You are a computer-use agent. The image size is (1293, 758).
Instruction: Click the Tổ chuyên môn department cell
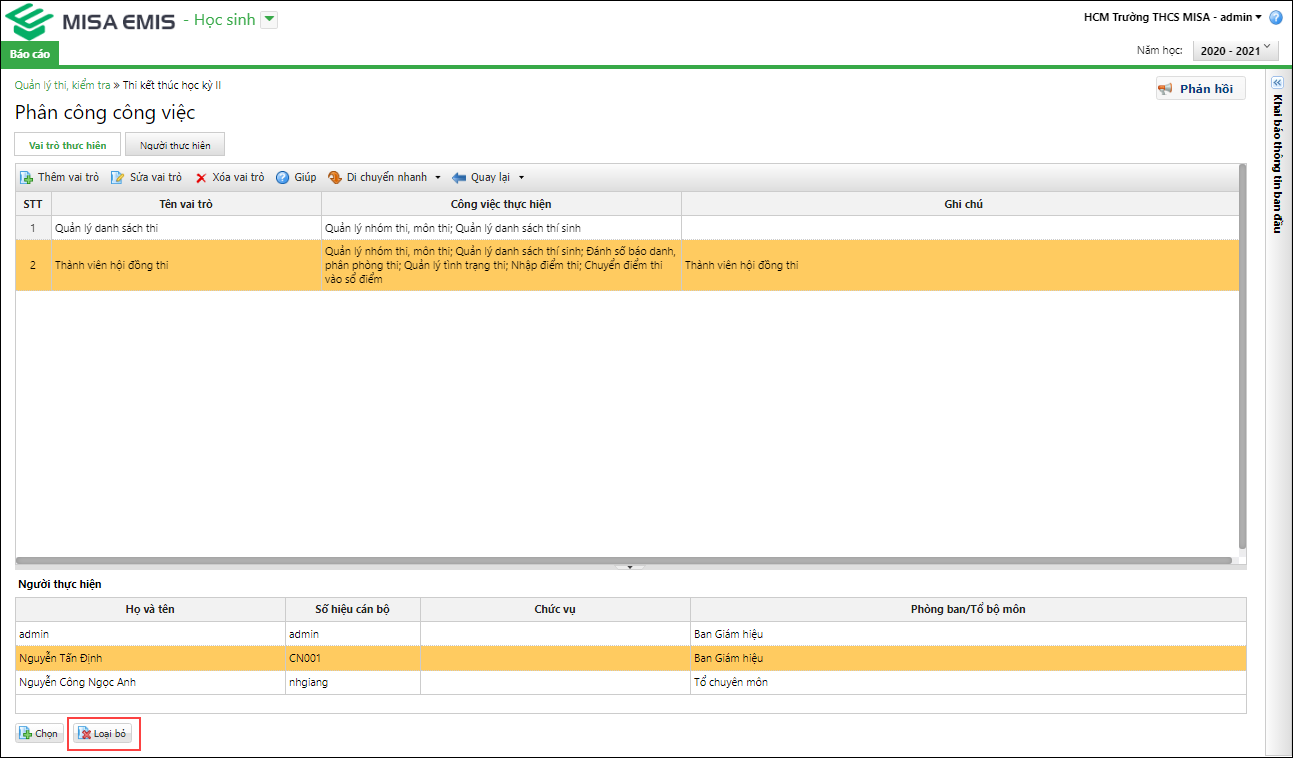[x=968, y=682]
